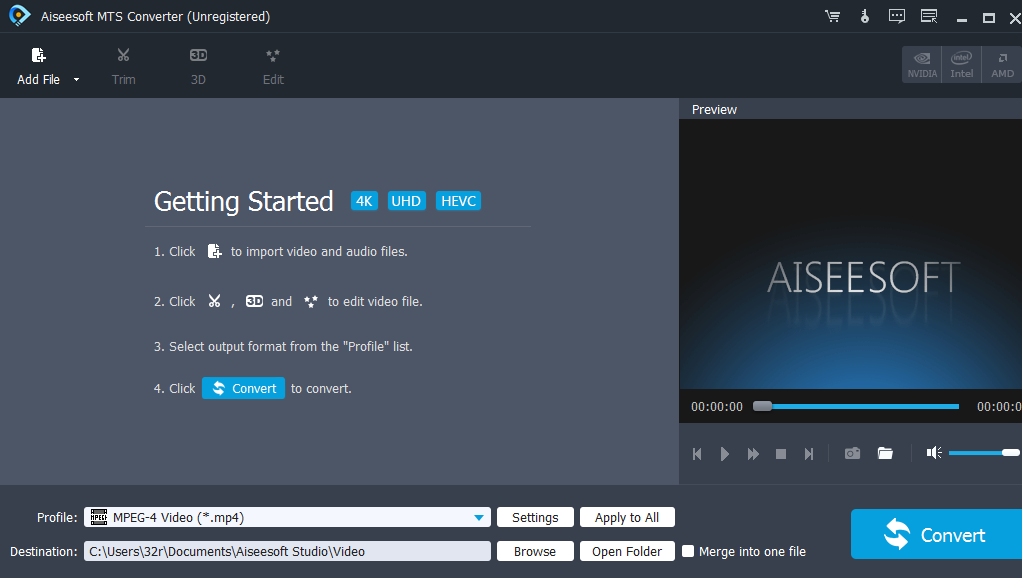This screenshot has width=1022, height=578.
Task: Click the scissors icon in step 2
Action: (x=214, y=301)
